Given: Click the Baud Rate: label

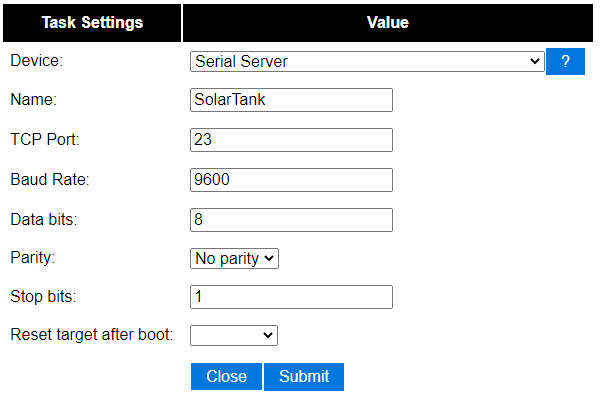Looking at the screenshot, I should point(50,179).
